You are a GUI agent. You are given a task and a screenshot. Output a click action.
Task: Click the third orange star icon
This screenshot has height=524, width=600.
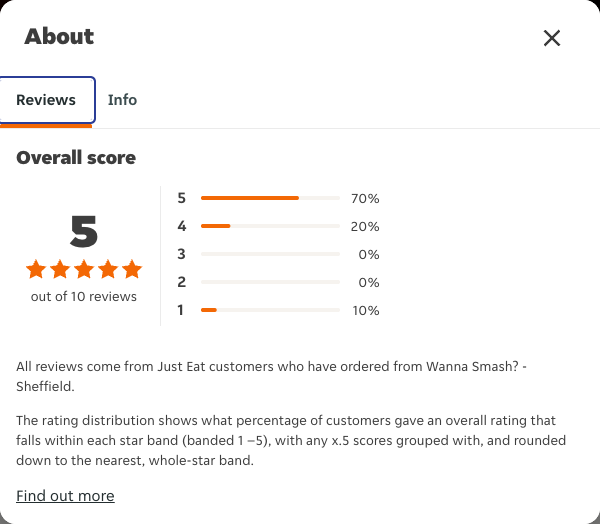[x=84, y=269]
